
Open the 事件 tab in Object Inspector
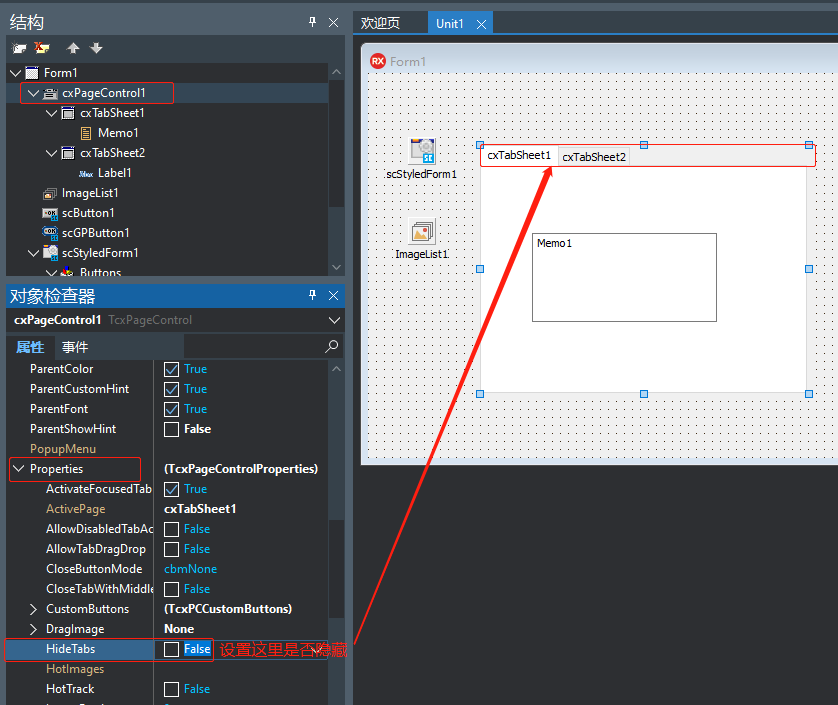(75, 347)
